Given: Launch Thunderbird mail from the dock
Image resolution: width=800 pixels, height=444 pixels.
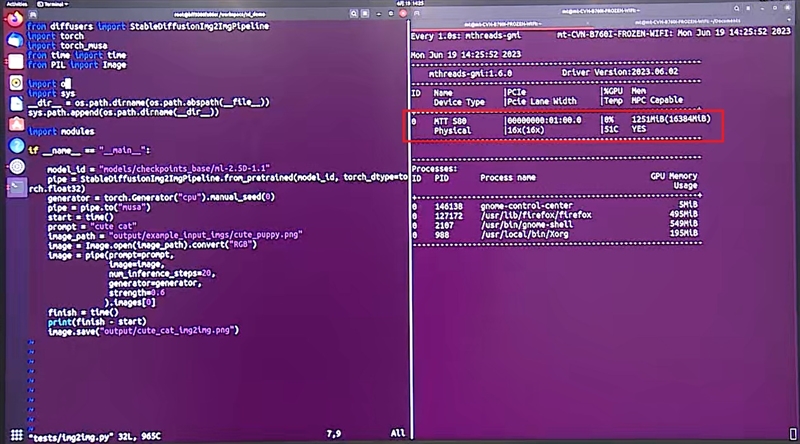Looking at the screenshot, I should [15, 40].
